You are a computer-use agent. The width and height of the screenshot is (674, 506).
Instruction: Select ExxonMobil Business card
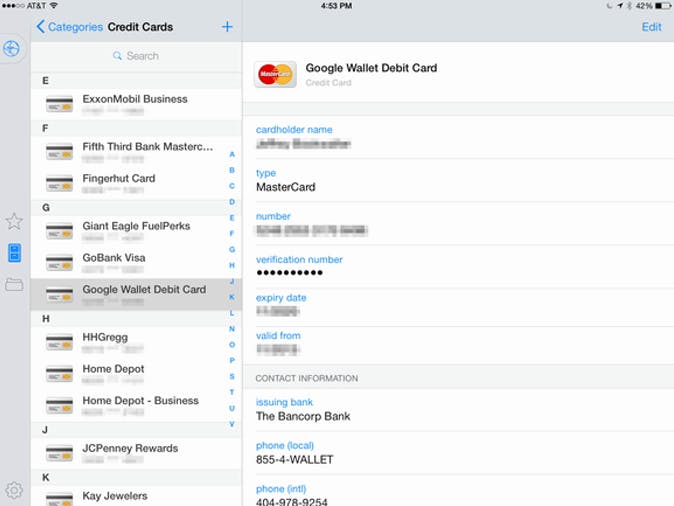(x=136, y=104)
